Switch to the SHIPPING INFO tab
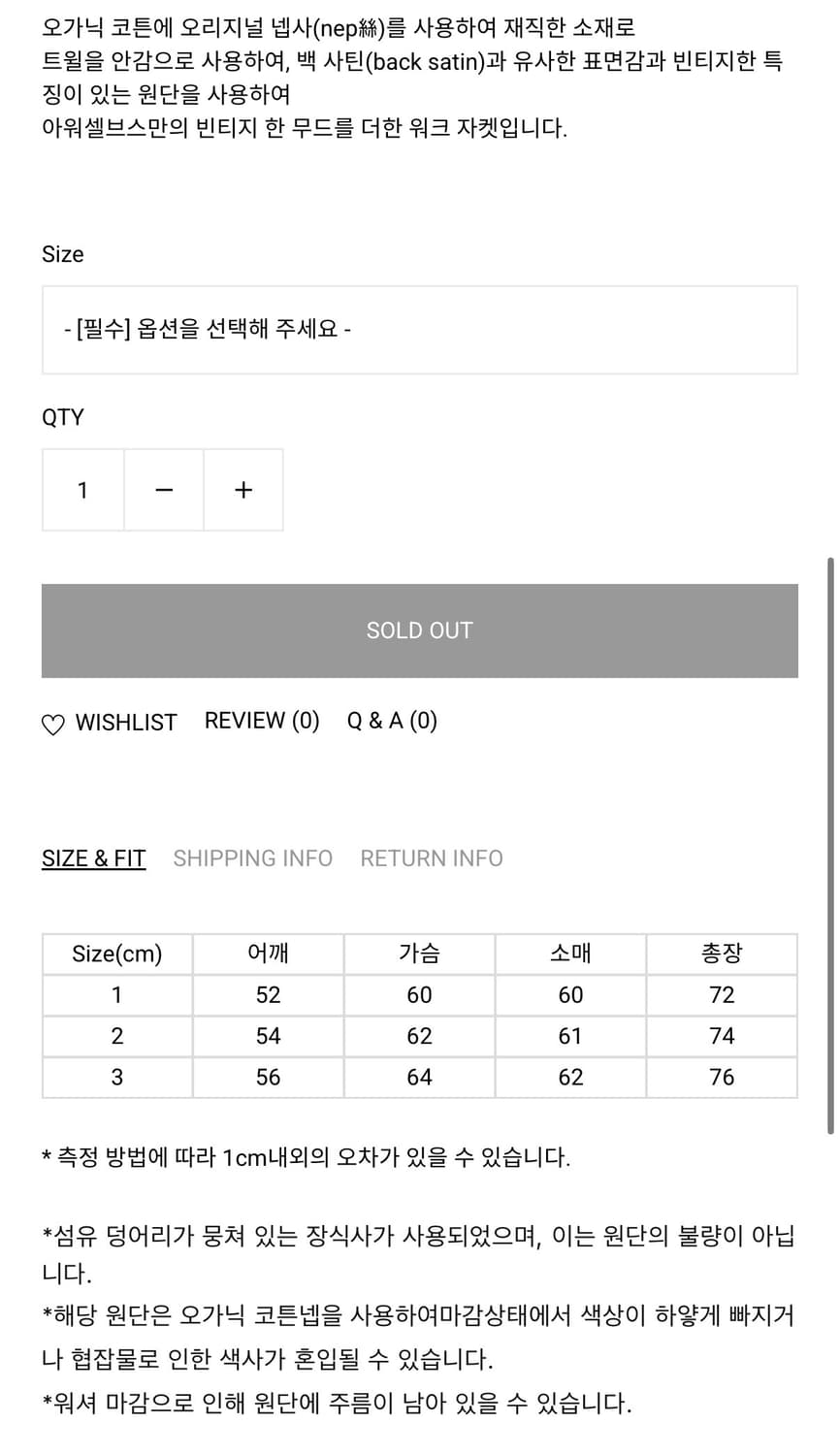The height and width of the screenshot is (1455, 840). click(252, 857)
